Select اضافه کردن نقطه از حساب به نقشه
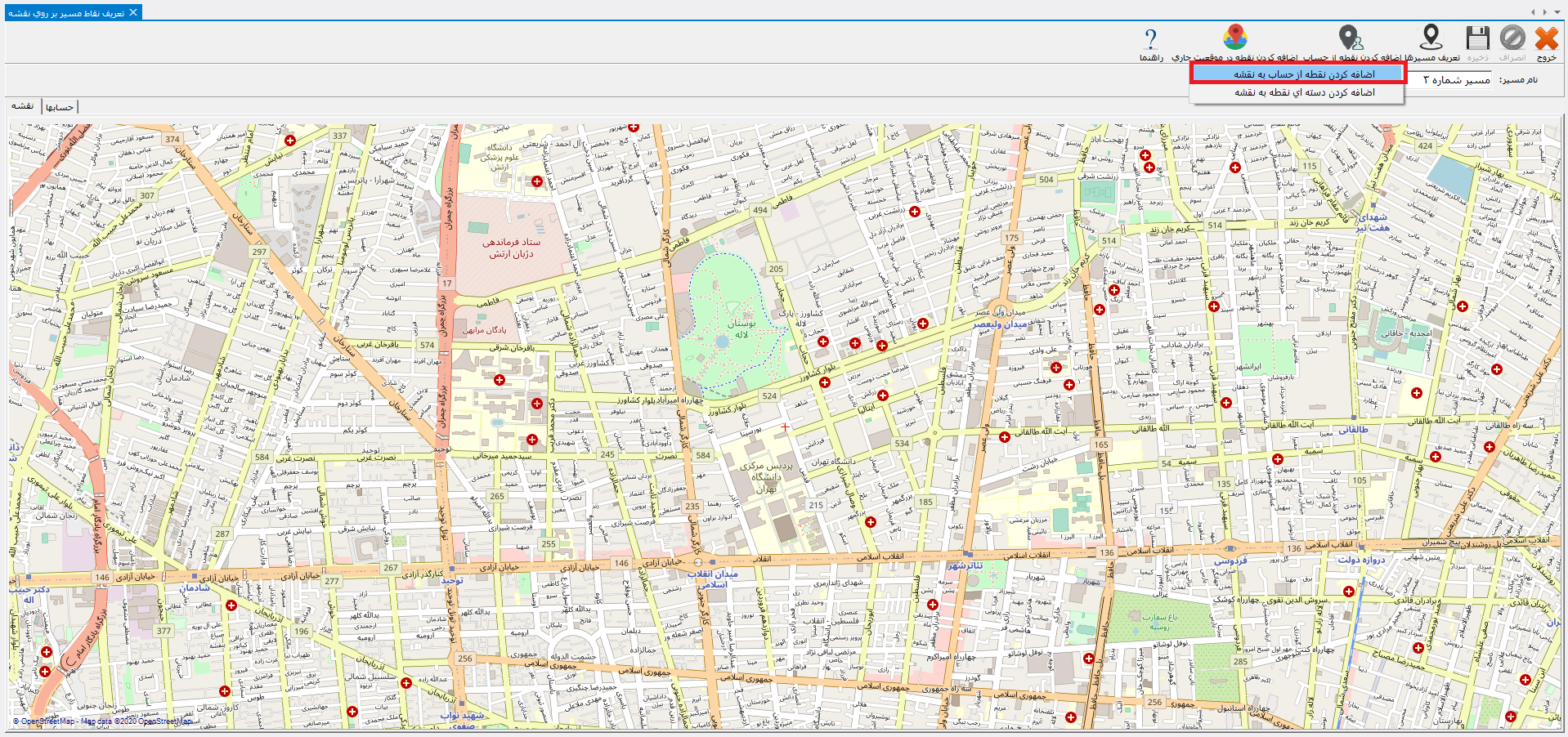1568x737 pixels. tap(1298, 74)
